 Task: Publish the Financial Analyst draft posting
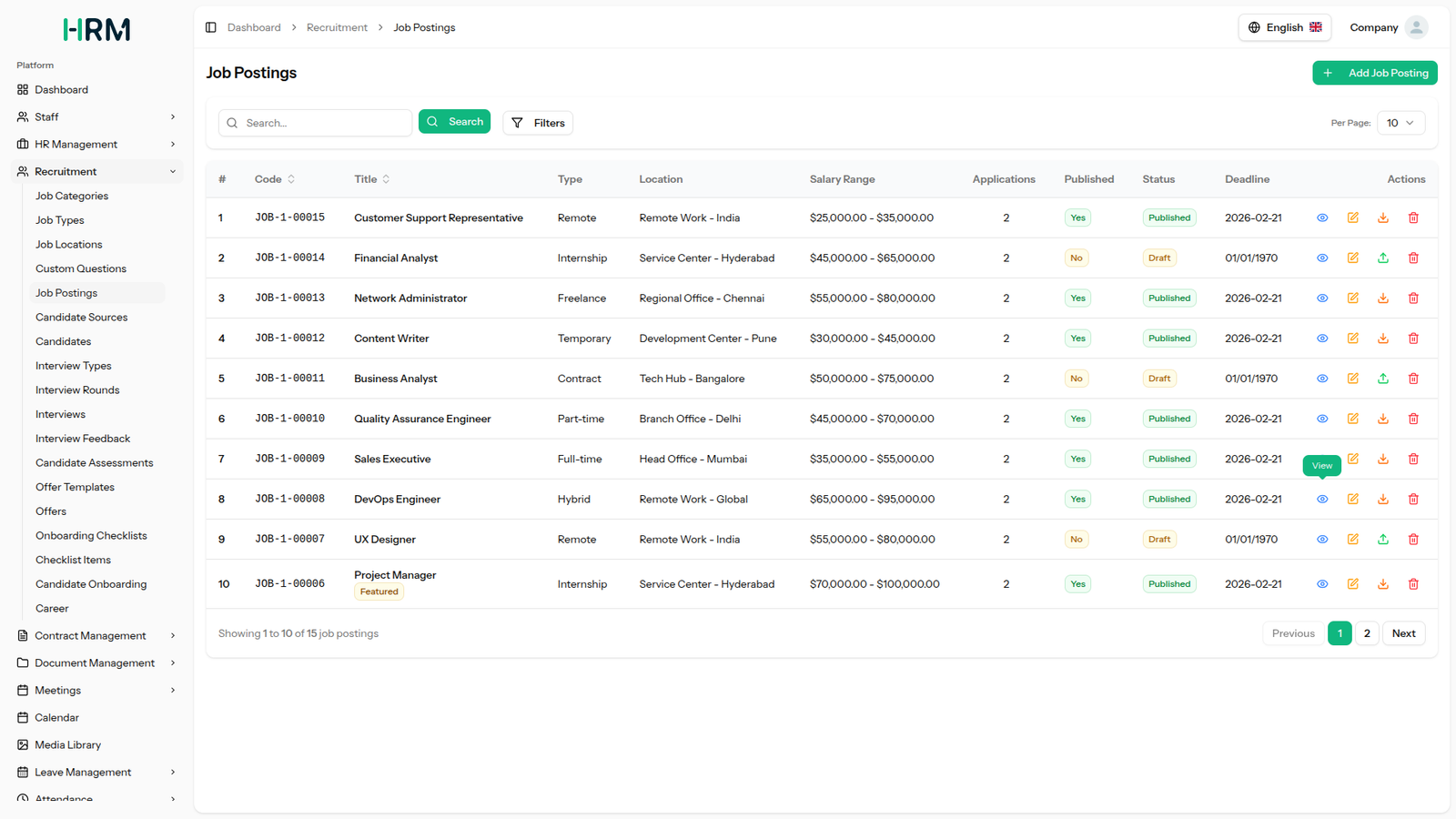click(1383, 258)
